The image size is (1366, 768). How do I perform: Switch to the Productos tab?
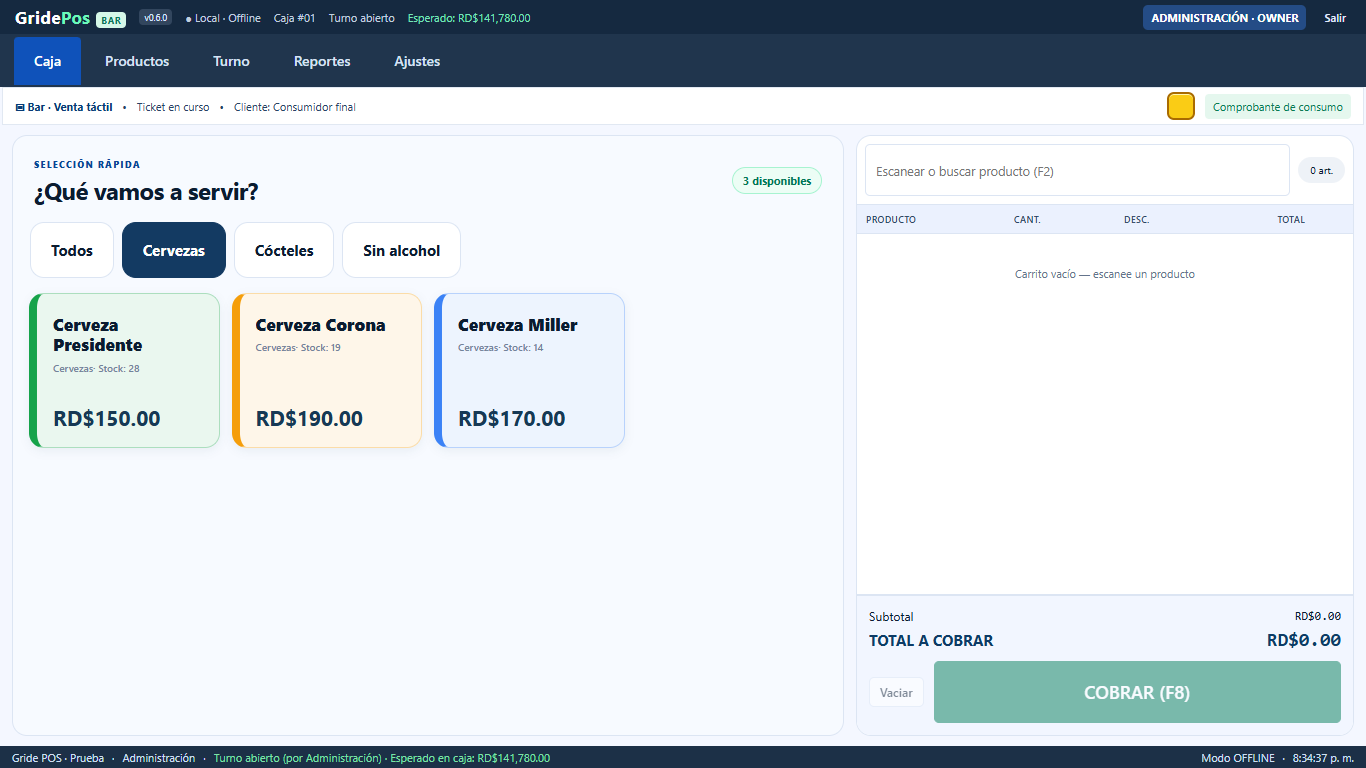click(137, 61)
